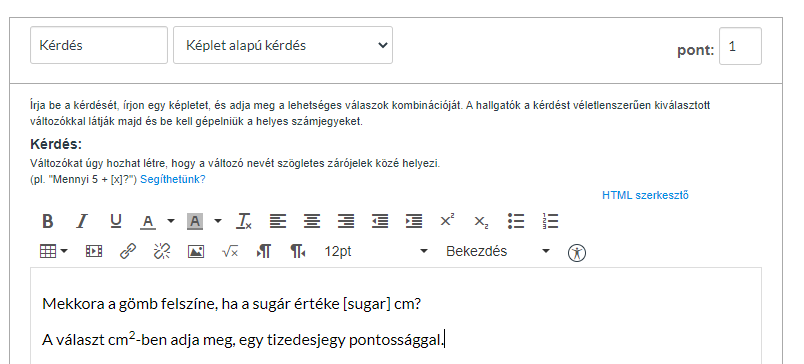Image resolution: width=804 pixels, height=364 pixels.
Task: Open the question type dropdown
Action: pos(283,45)
